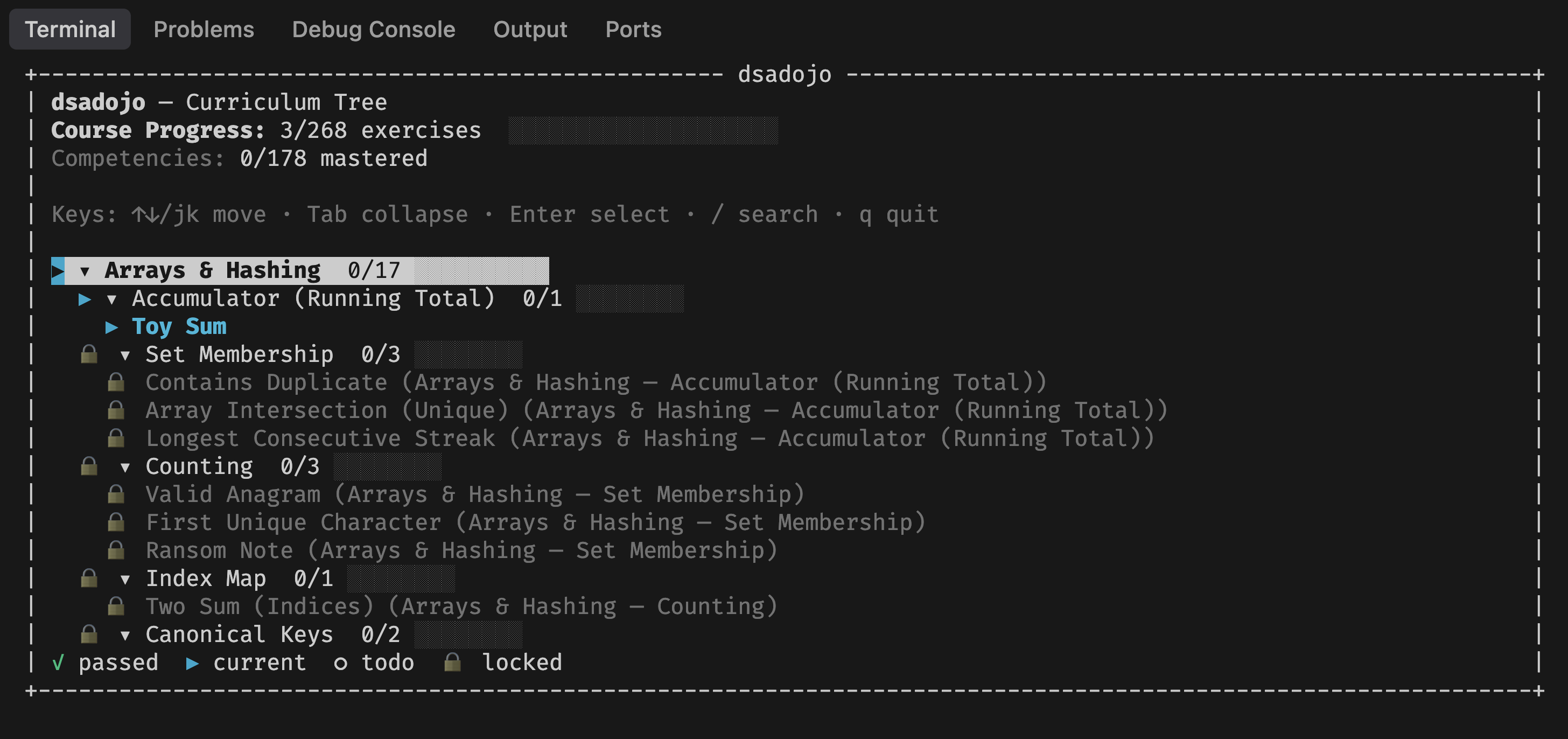Click the lock icon next to Valid Anagram

116,494
